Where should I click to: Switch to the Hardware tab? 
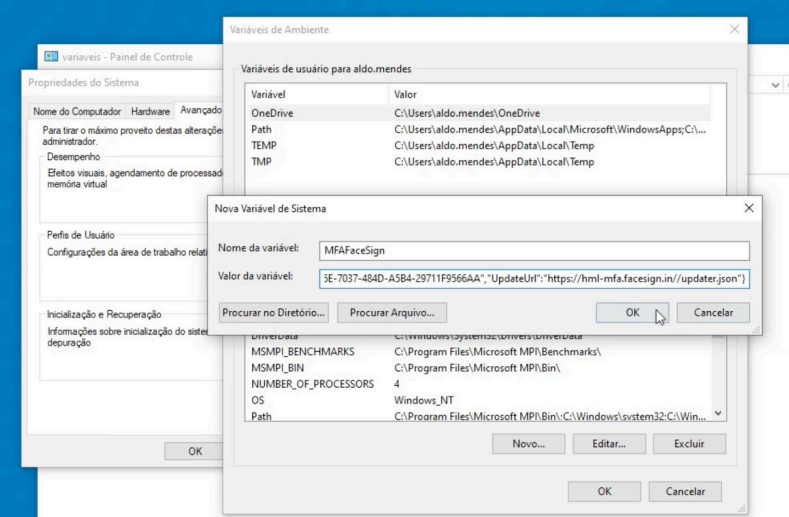pos(150,111)
